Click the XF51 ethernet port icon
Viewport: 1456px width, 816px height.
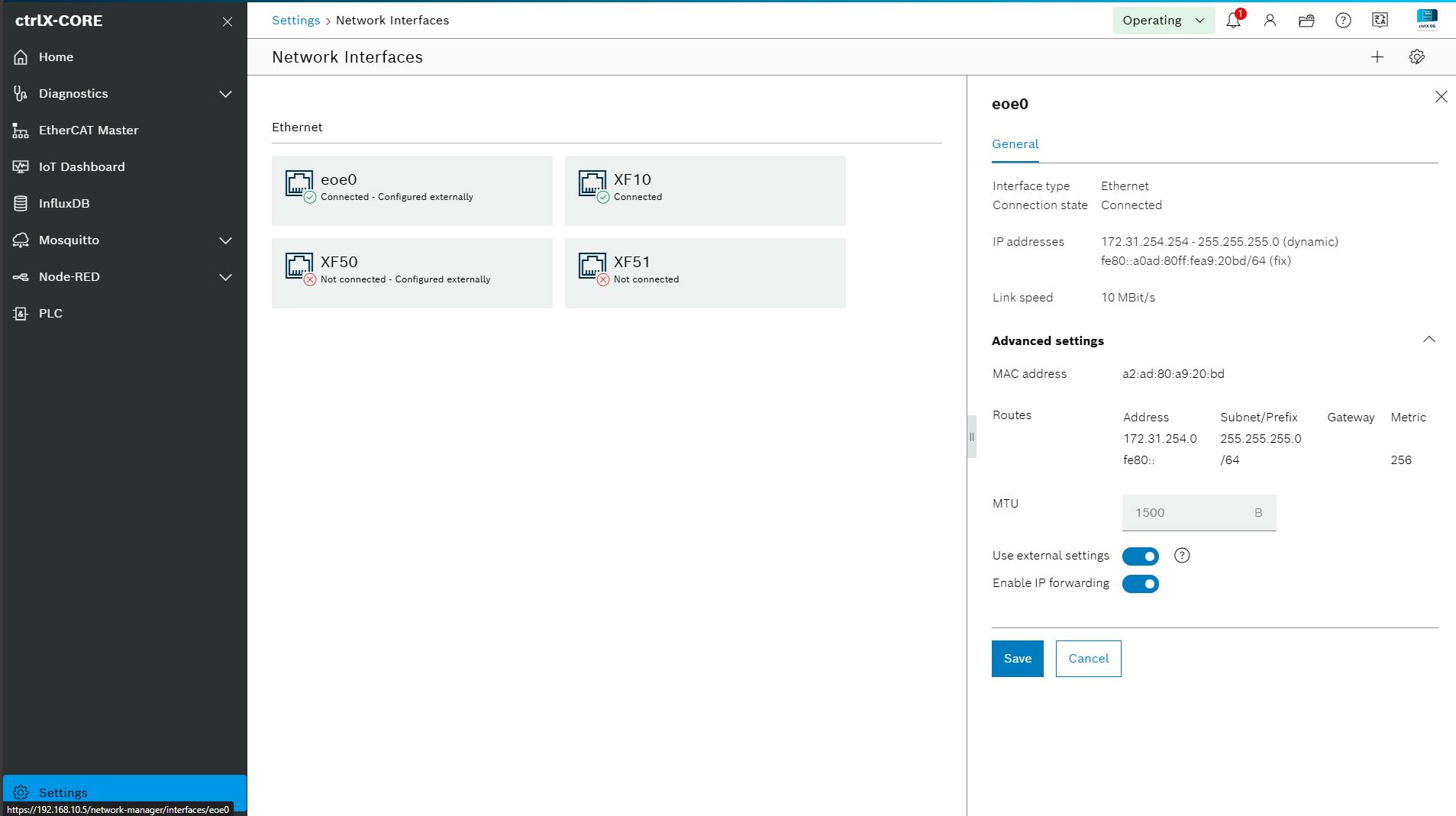tap(592, 266)
